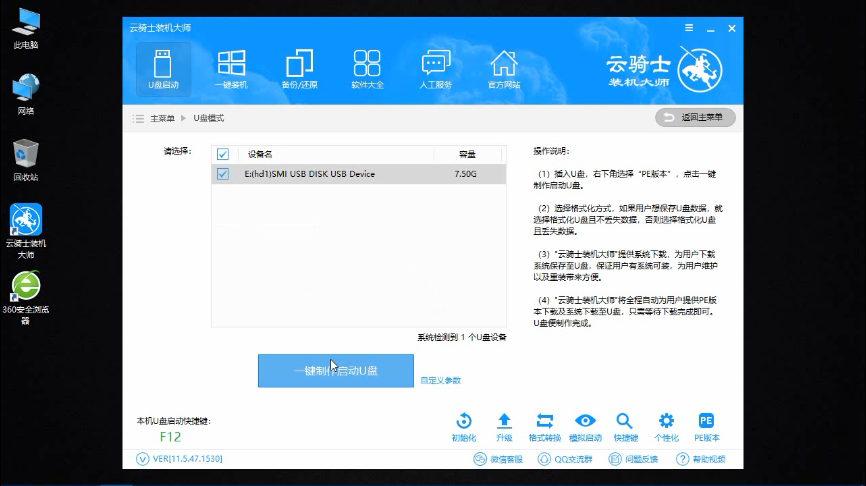Image resolution: width=866 pixels, height=486 pixels.
Task: Select 云骑士装机大师 desktop shortcut
Action: (x=26, y=231)
